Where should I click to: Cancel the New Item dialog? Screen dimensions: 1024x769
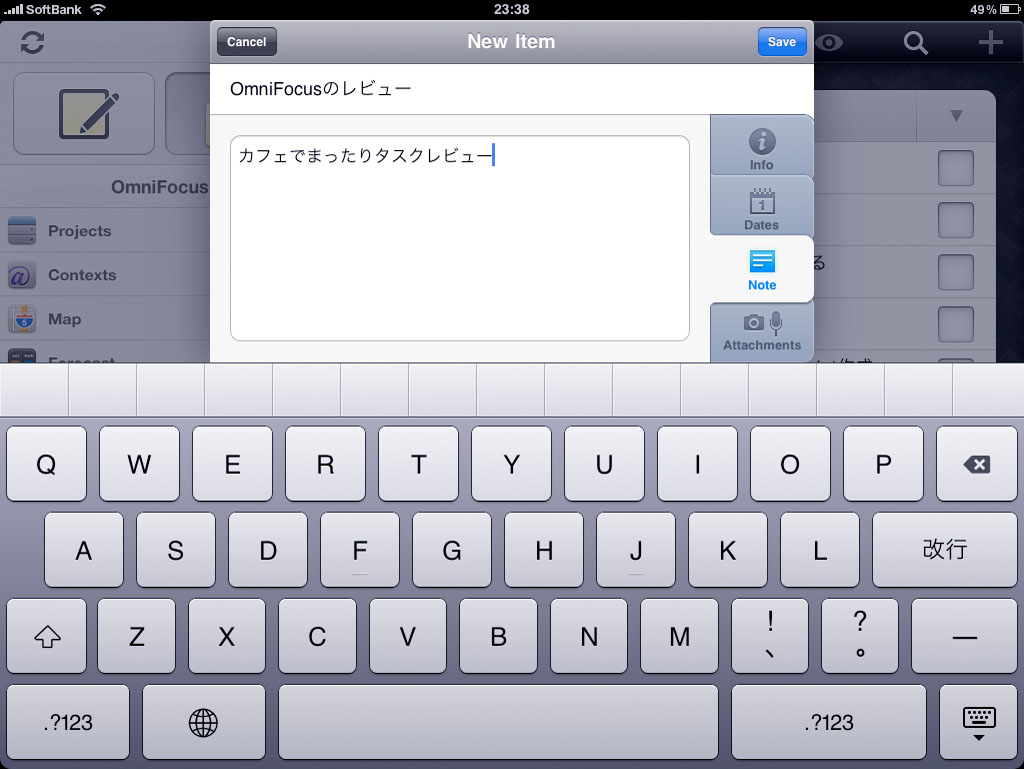point(246,42)
